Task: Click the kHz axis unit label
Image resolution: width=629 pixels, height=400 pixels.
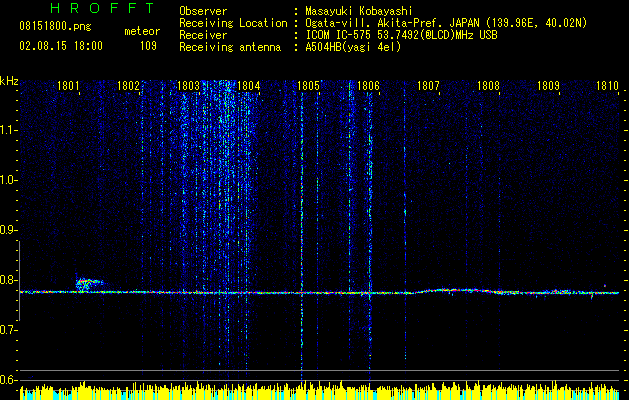Action: pos(9,81)
